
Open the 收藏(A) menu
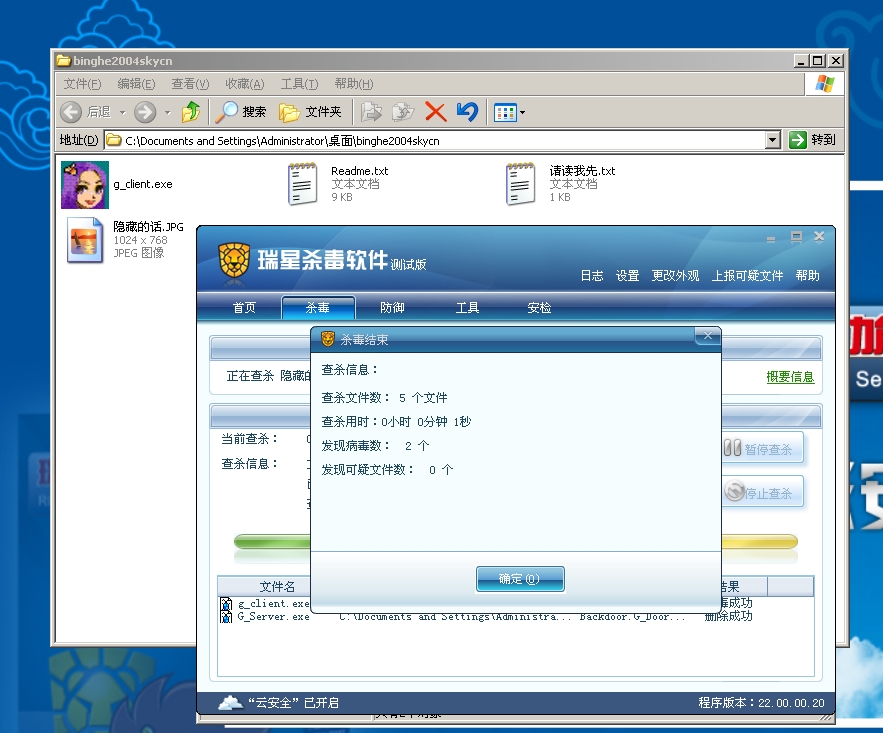244,84
